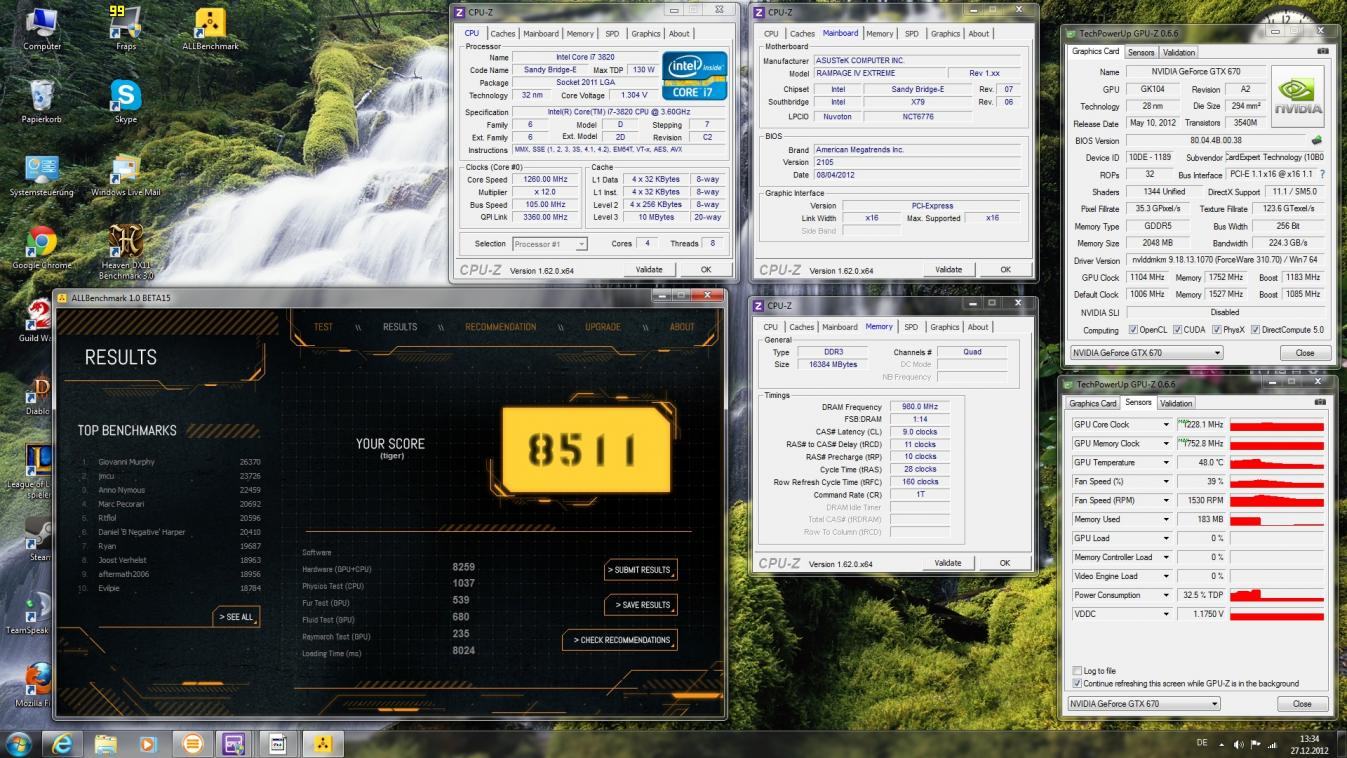Open the Google Chrome desktop shortcut

coord(42,247)
